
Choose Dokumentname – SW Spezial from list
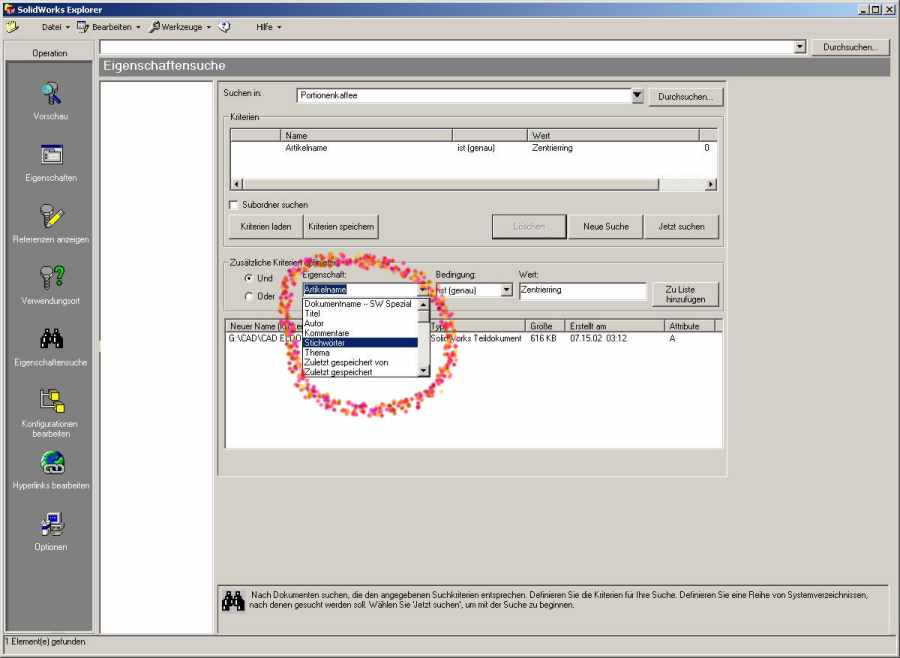click(x=360, y=304)
